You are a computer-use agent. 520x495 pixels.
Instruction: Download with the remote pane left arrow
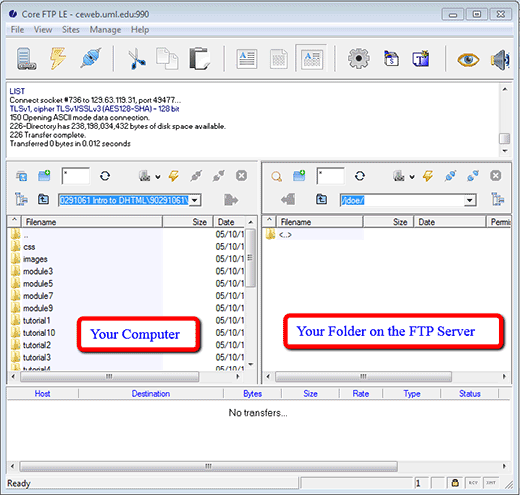coord(288,199)
